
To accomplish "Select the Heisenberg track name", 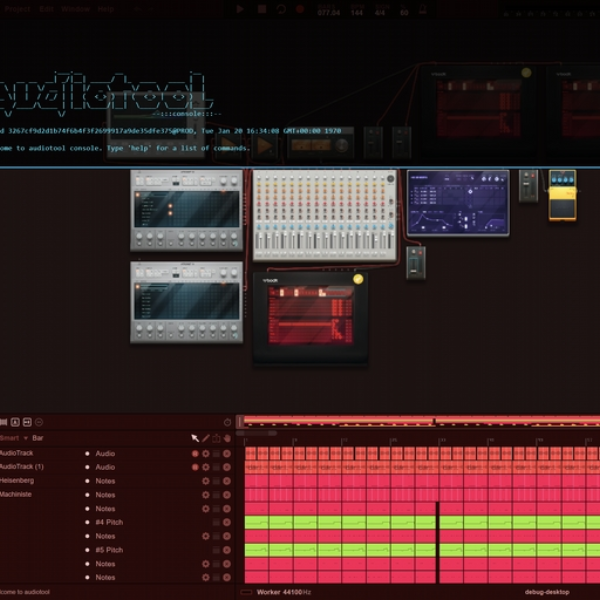I will (x=17, y=481).
